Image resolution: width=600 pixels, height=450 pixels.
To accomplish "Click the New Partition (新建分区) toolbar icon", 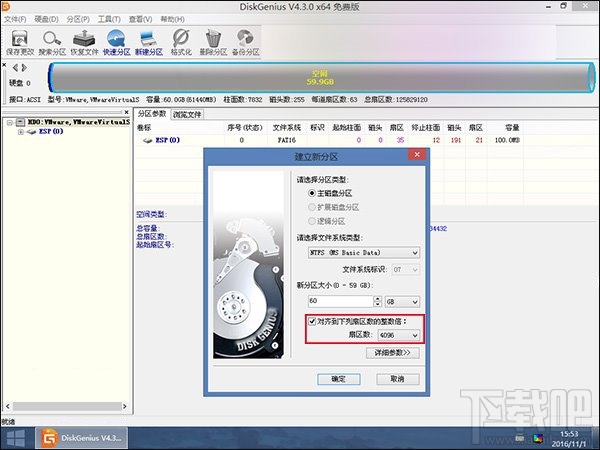I will (148, 43).
